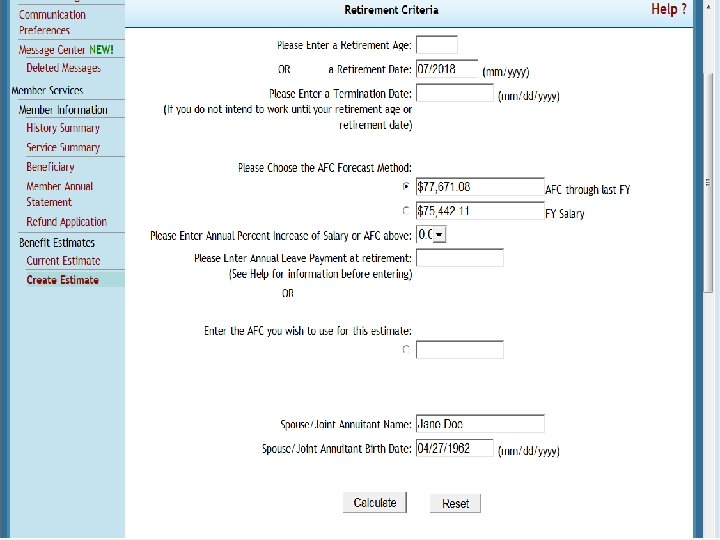
Task: Go to Deleted Messages
Action: (63, 68)
